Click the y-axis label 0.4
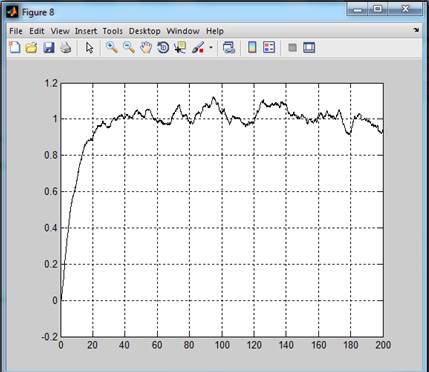 [51, 228]
